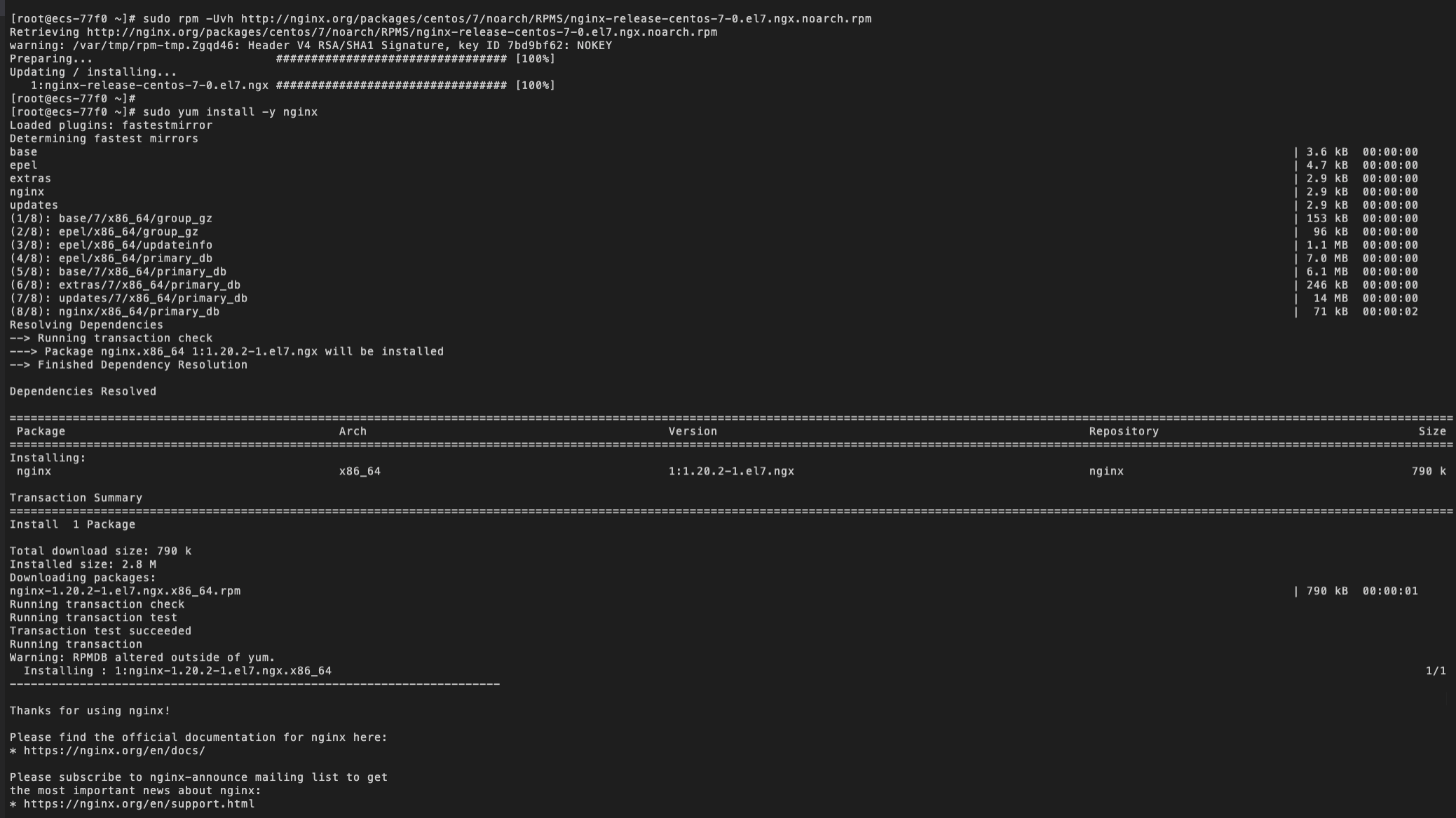Screen dimensions: 1456x818
Task: Click the 'Installing:' label
Action: (48, 458)
